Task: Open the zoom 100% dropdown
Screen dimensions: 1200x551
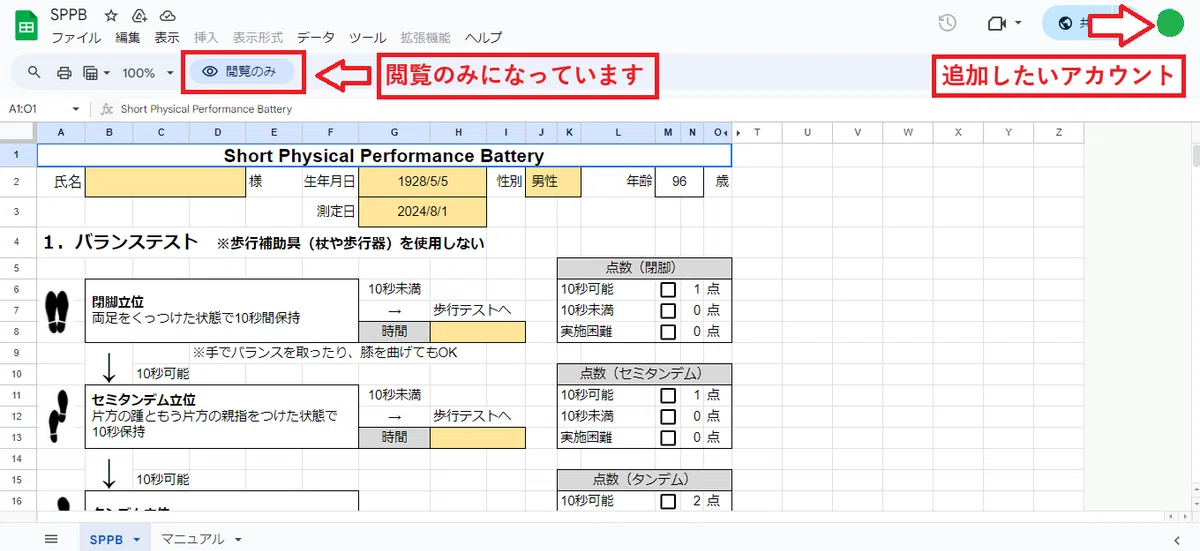Action: click(148, 72)
